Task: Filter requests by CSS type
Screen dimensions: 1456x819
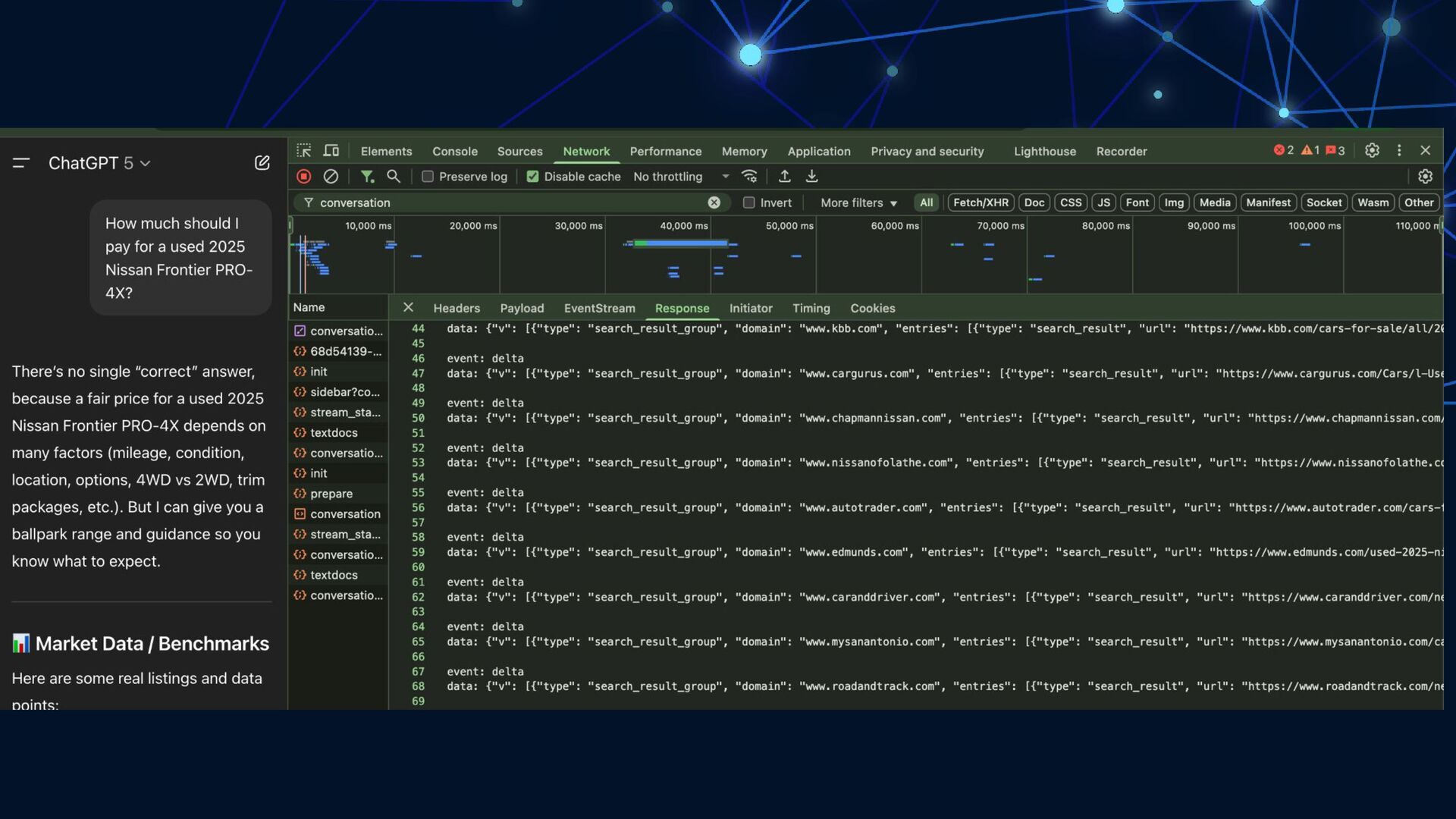Action: click(x=1071, y=202)
